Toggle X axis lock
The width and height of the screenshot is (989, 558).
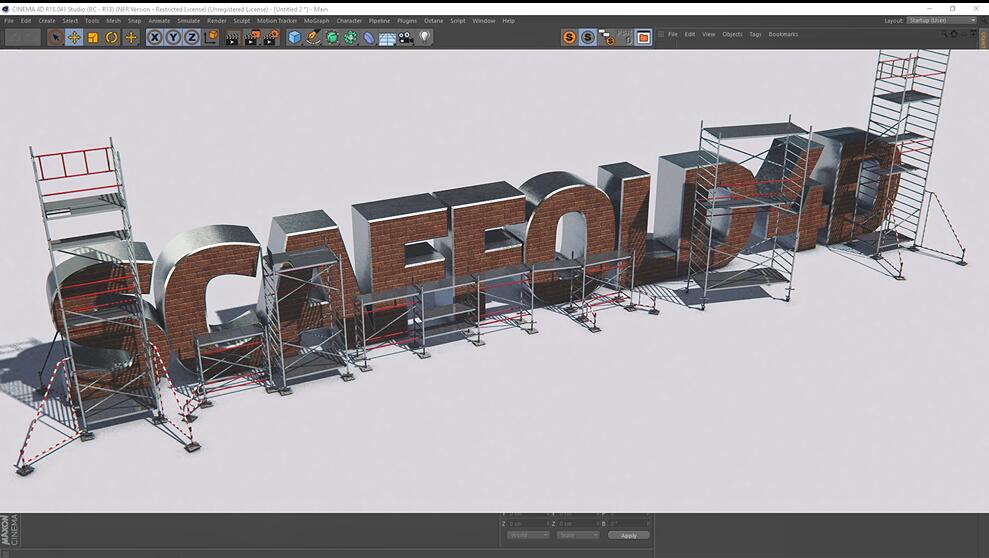pos(155,38)
